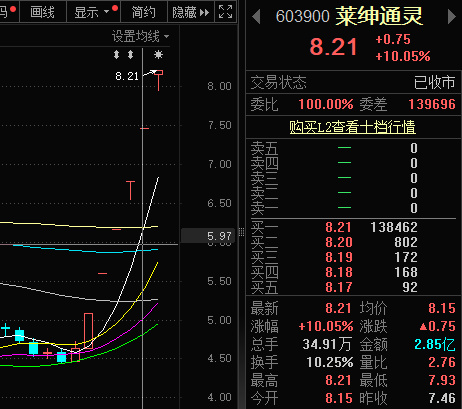Open the 显示 dropdown menu
Screen dimensions: 462x409
93,12
